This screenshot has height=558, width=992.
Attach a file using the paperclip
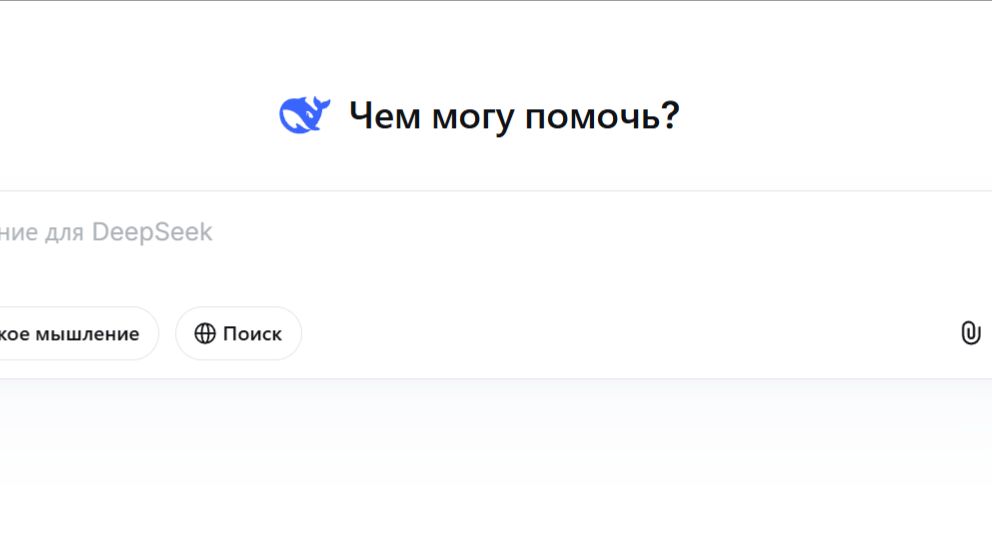coord(970,333)
